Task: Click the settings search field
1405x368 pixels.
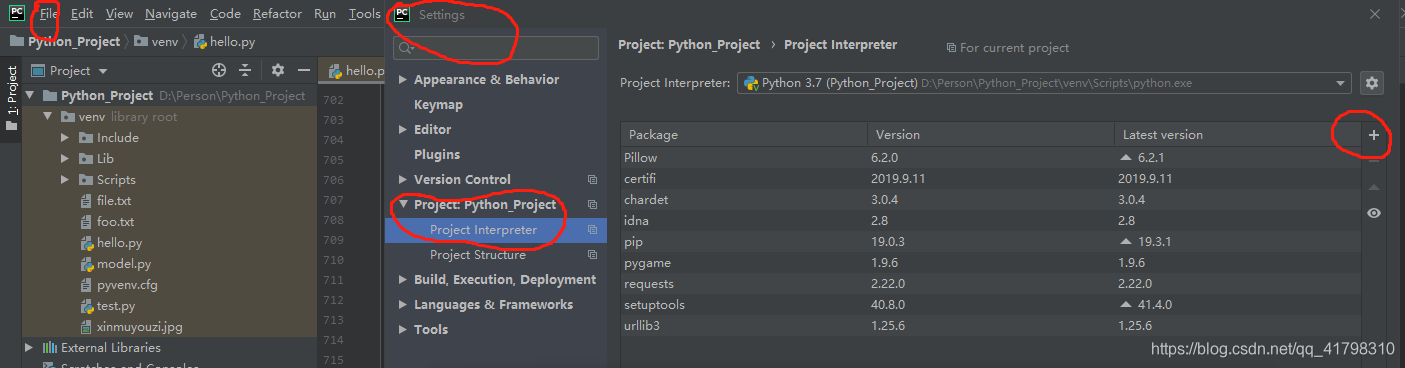Action: (x=496, y=47)
